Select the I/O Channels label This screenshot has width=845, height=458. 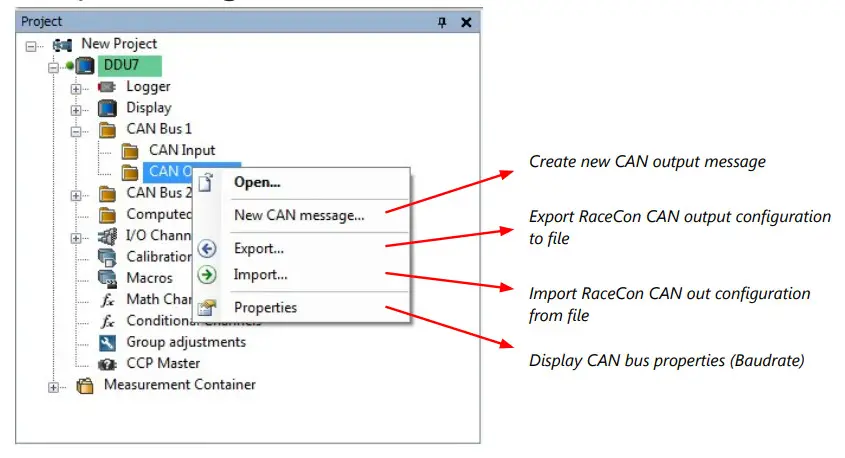pyautogui.click(x=158, y=235)
